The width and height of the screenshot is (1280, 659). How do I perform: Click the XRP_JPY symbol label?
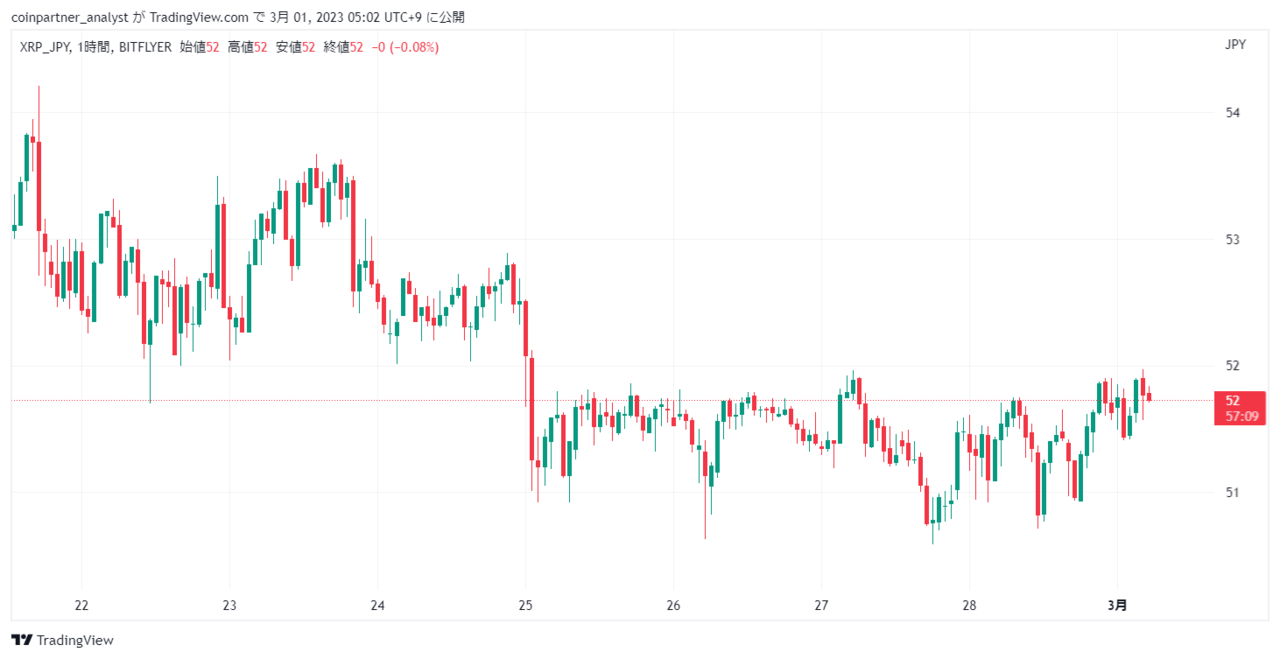click(x=44, y=47)
